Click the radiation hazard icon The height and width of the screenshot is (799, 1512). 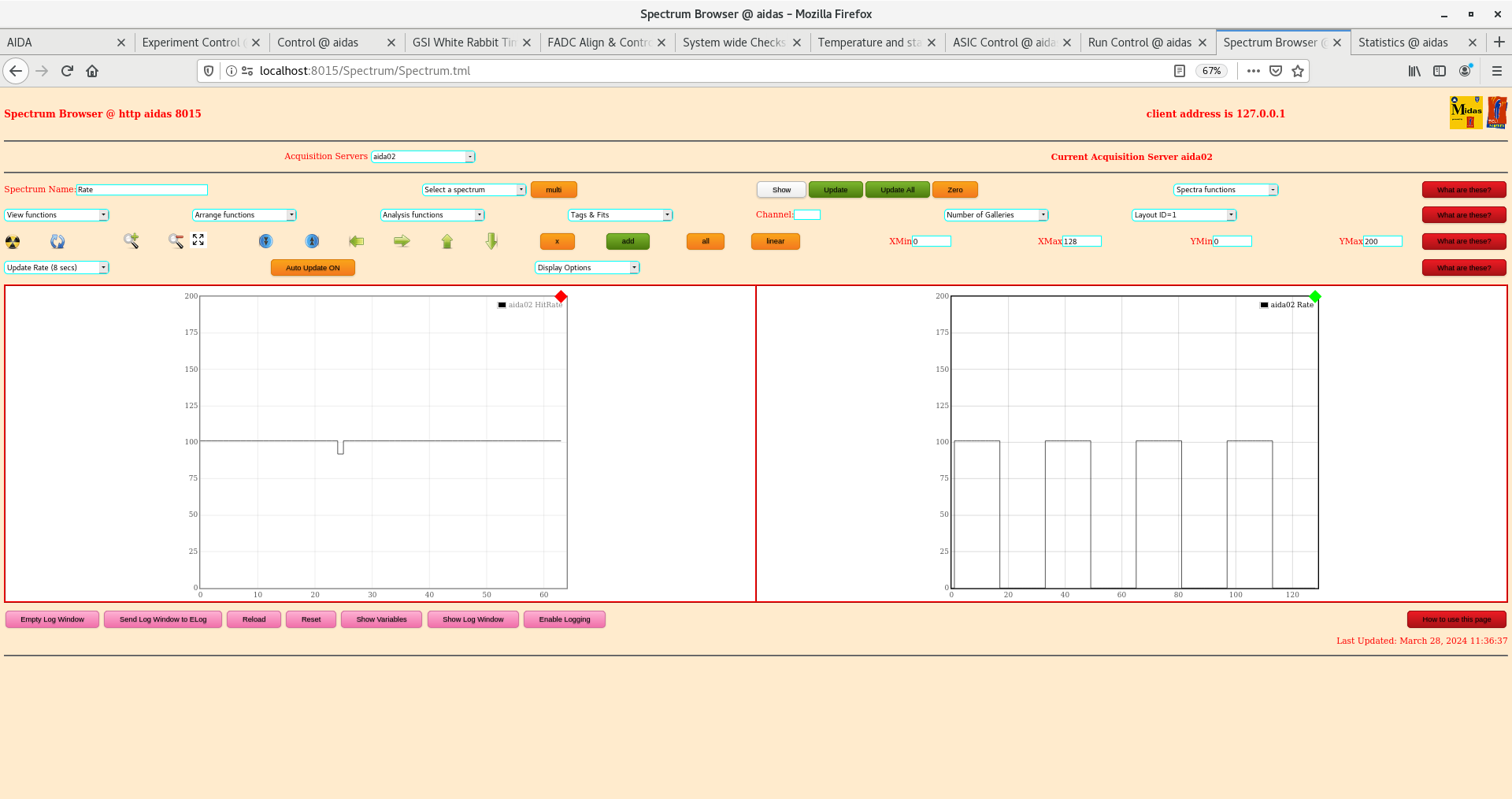[13, 242]
